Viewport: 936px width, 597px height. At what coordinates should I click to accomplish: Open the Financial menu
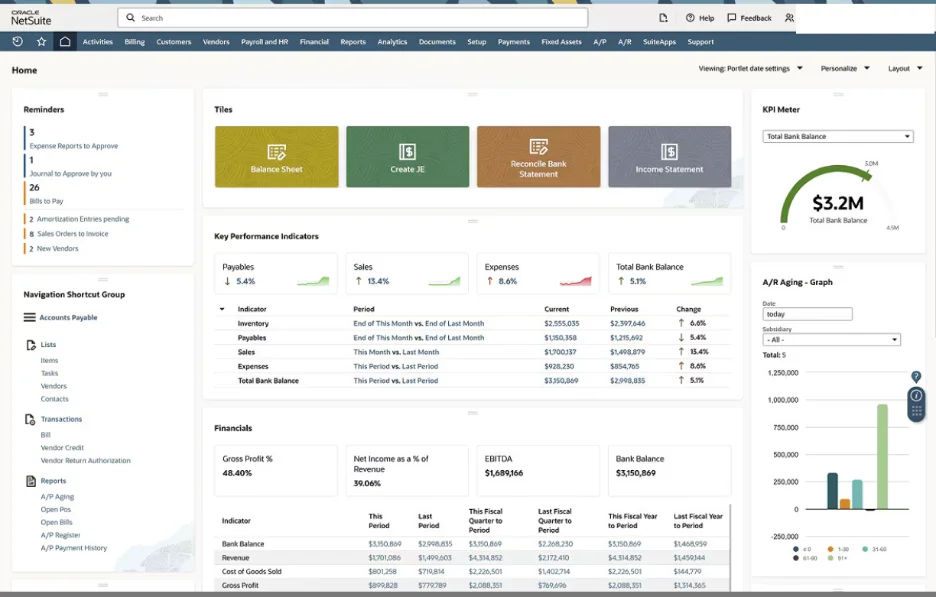314,42
